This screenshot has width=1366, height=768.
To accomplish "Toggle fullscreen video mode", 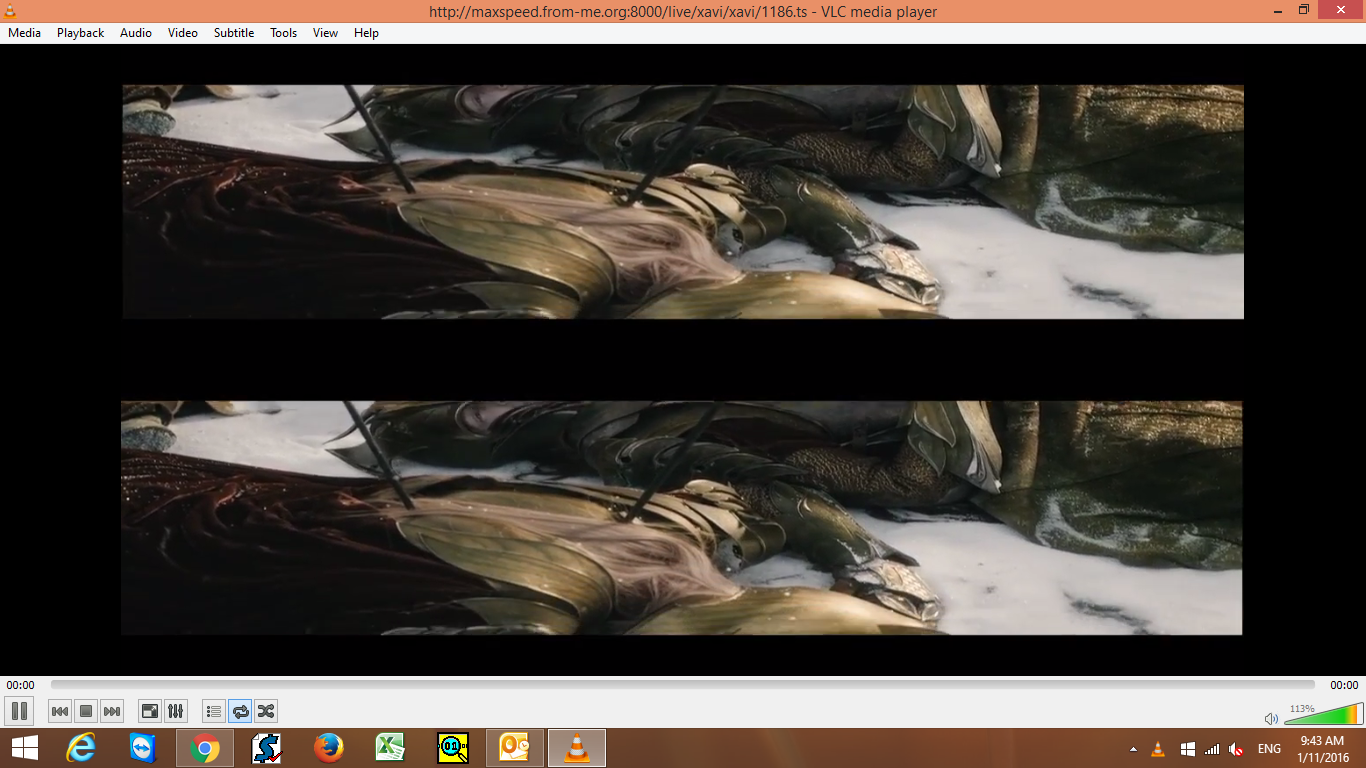I will point(150,711).
